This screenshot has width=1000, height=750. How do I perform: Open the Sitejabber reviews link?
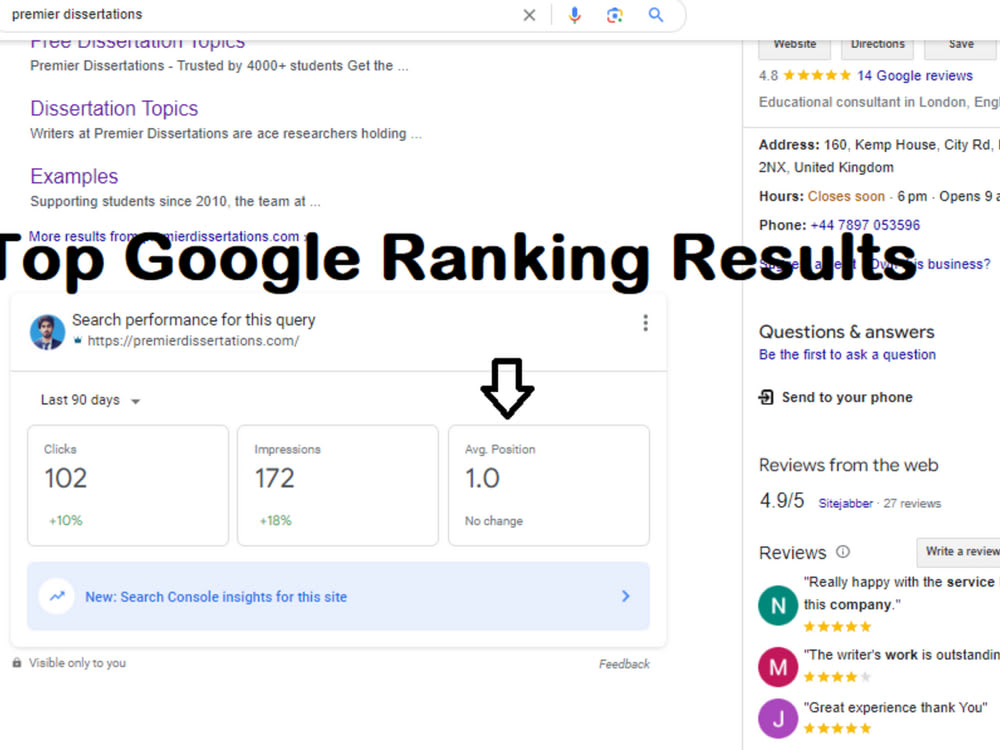coord(846,503)
